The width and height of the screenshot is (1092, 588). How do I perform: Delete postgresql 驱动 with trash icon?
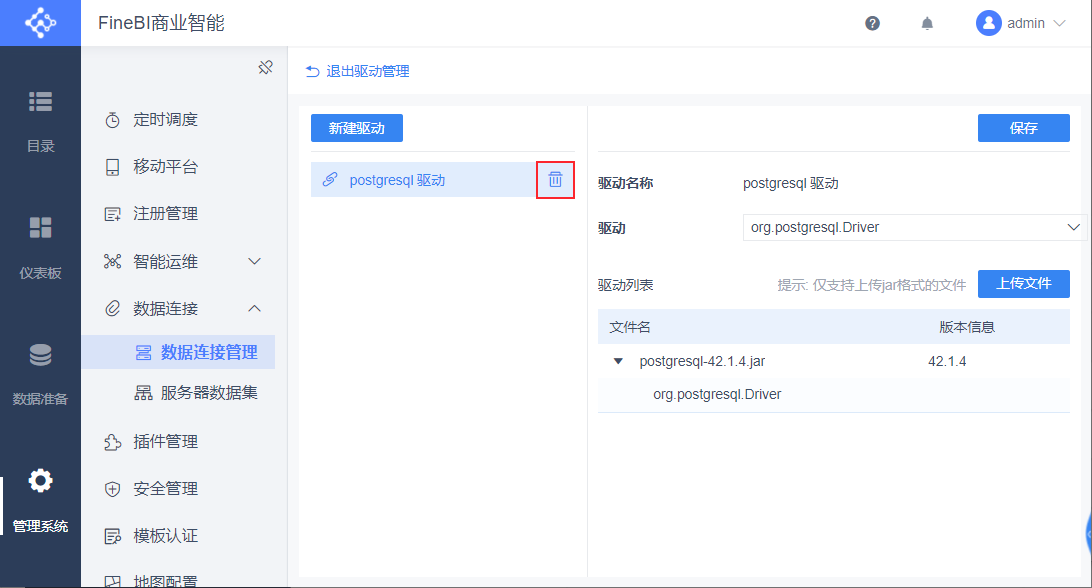555,180
